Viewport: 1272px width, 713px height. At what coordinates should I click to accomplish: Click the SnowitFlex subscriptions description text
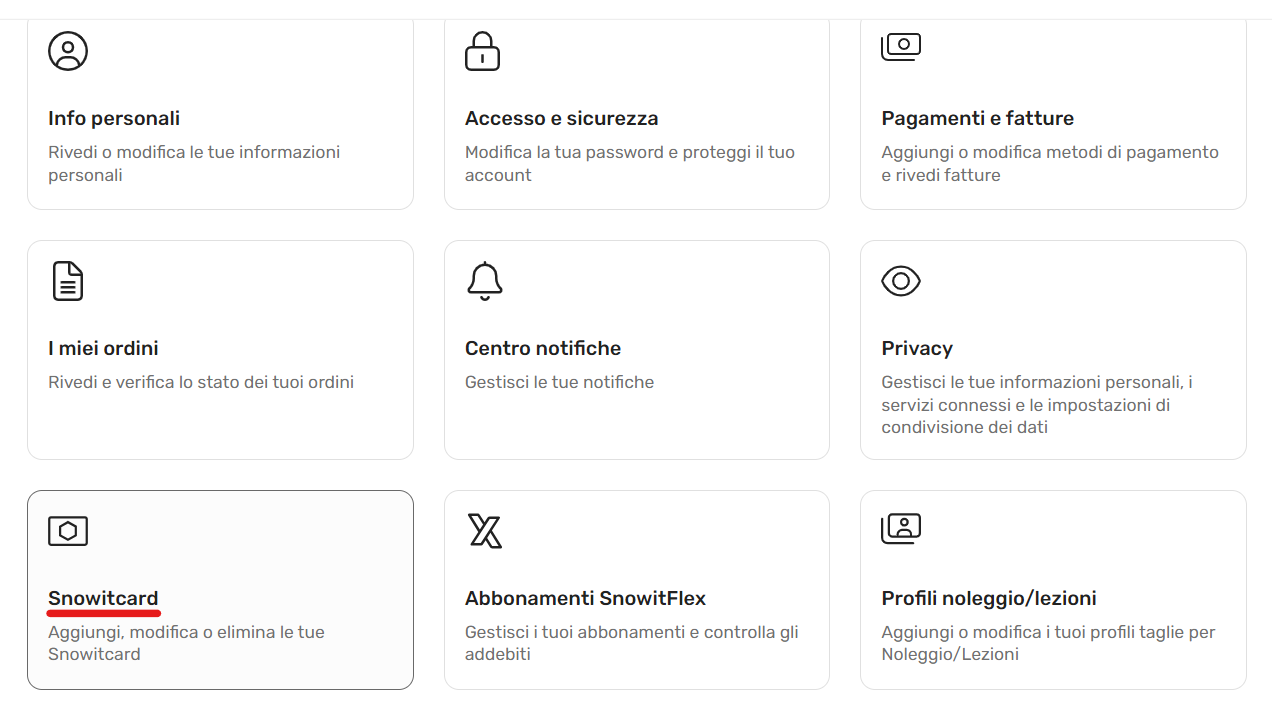[631, 643]
